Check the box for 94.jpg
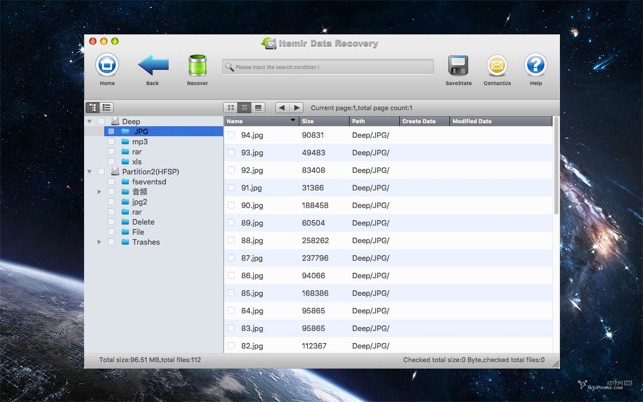The image size is (643, 402). tap(231, 135)
